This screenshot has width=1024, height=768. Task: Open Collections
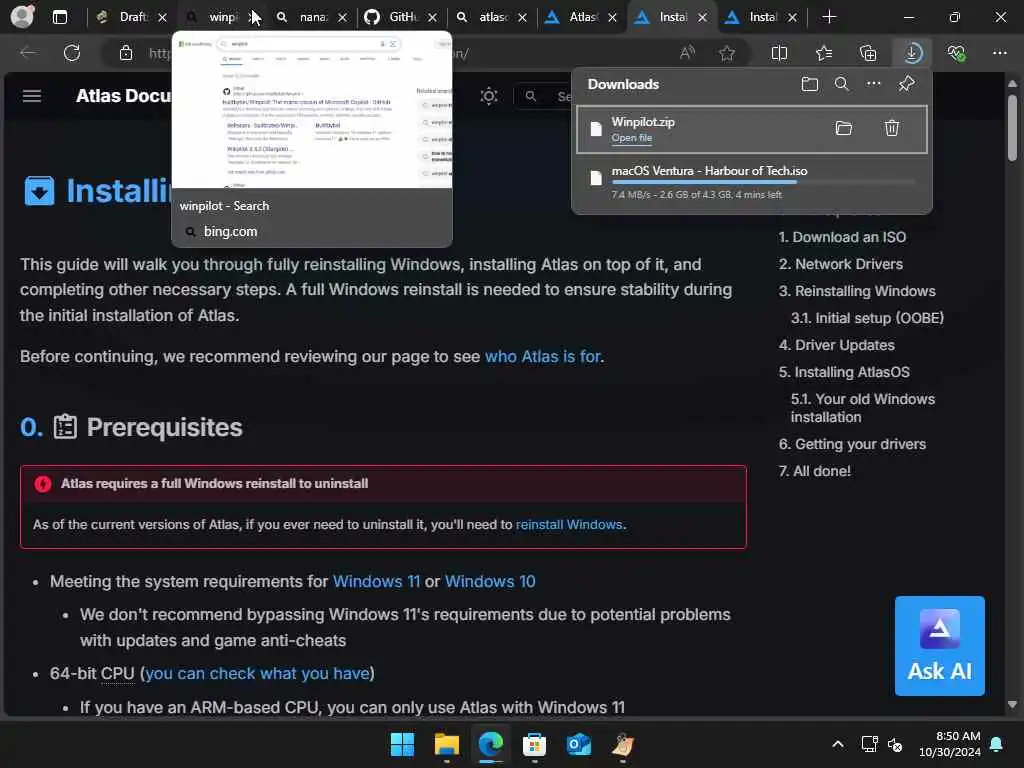tap(868, 53)
